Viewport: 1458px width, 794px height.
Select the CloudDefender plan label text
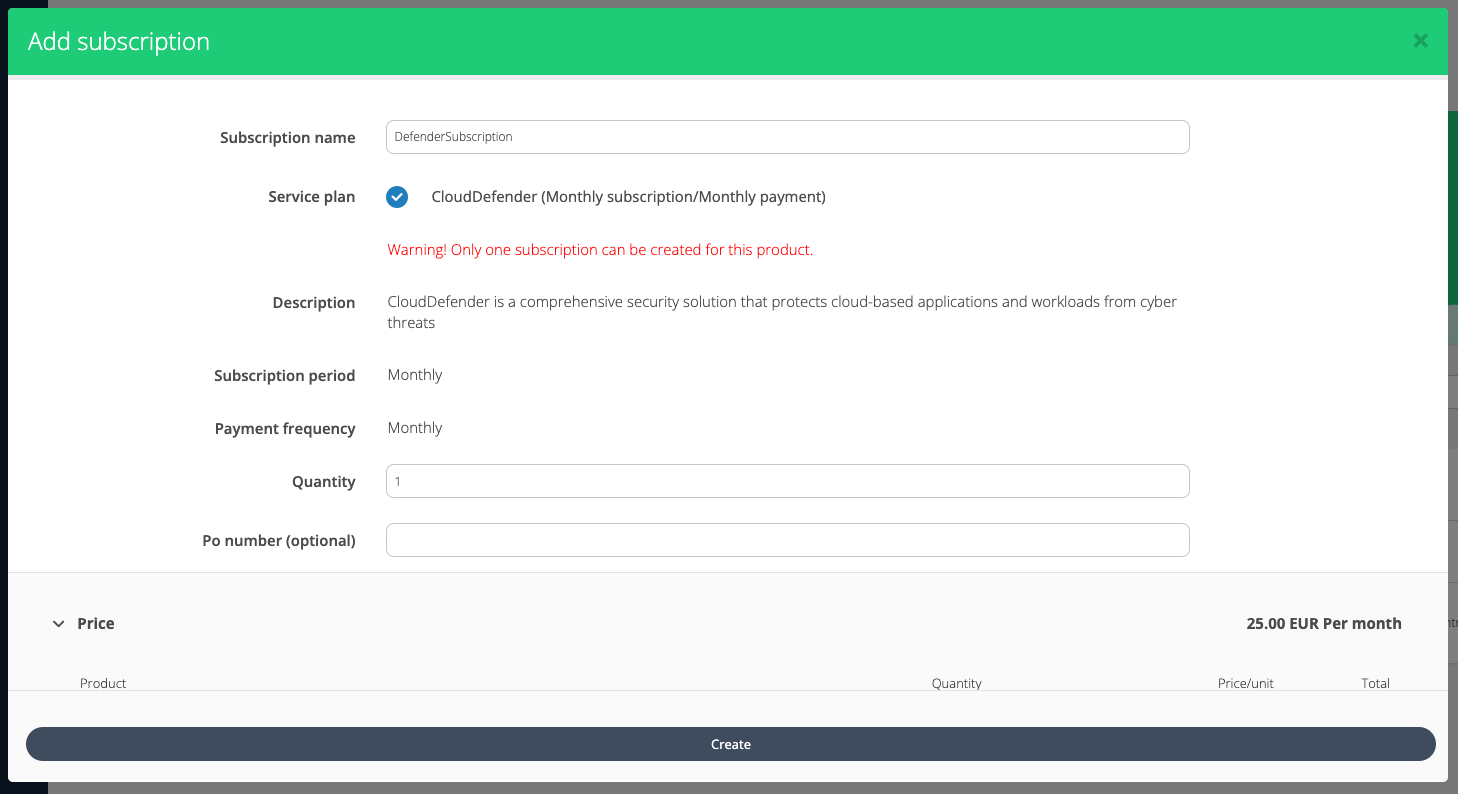pos(628,197)
